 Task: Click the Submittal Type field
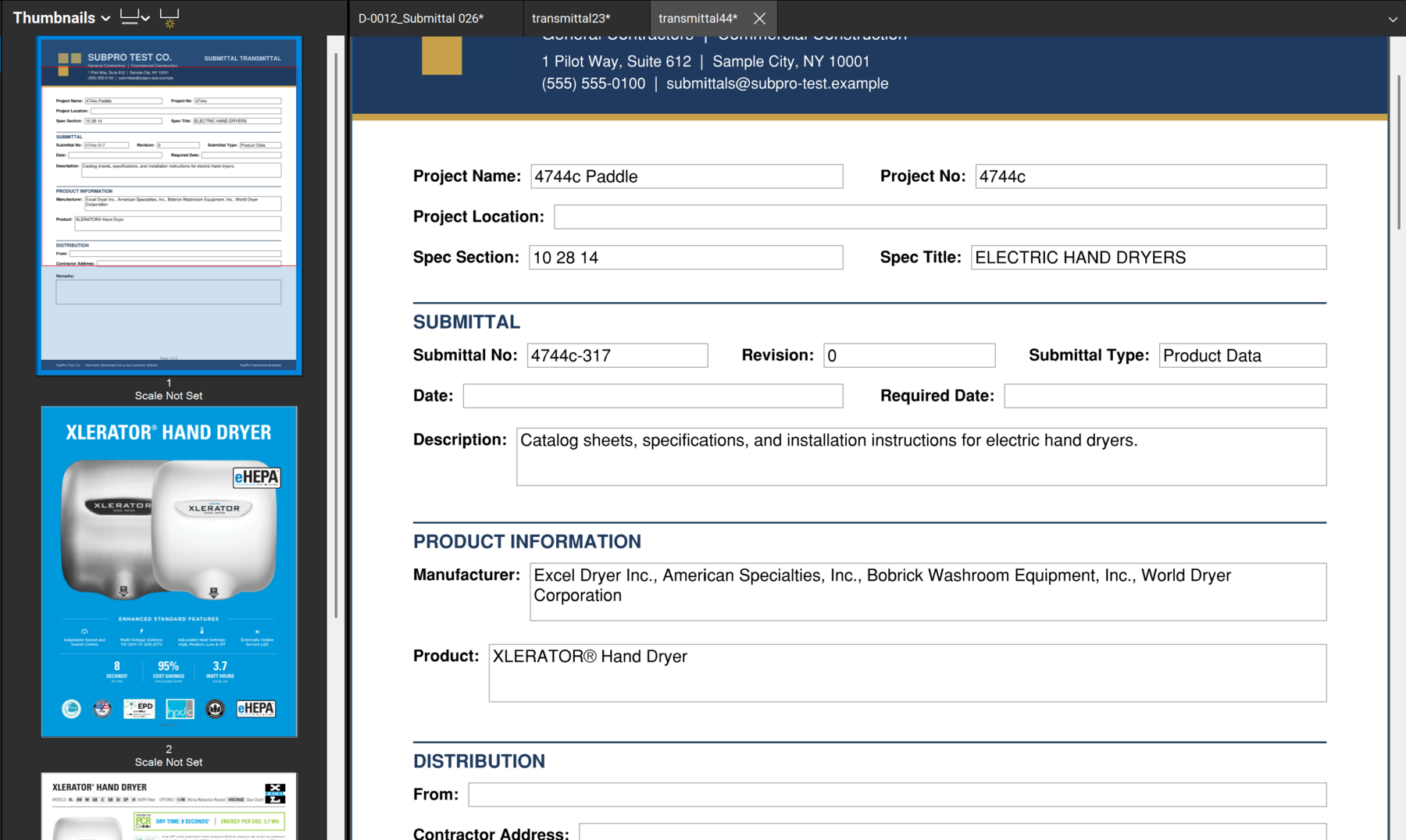[1243, 355]
